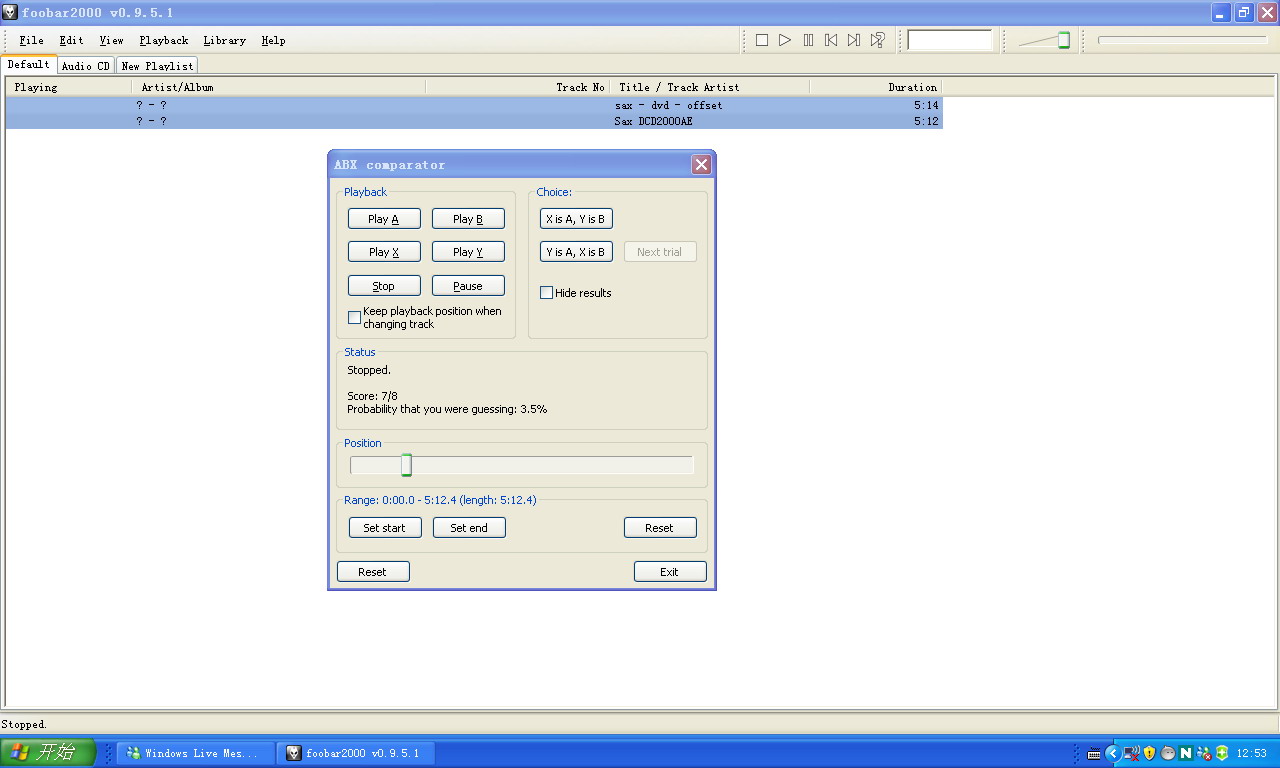This screenshot has width=1280, height=768.
Task: Click the gray round face tray icon
Action: click(x=1168, y=753)
